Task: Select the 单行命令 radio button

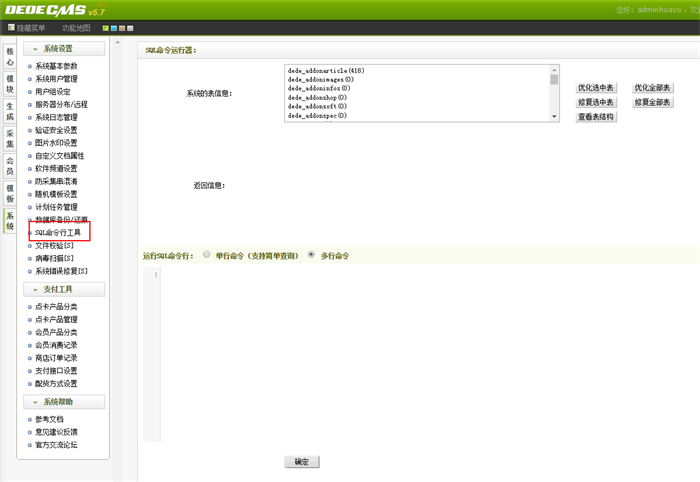Action: click(207, 255)
